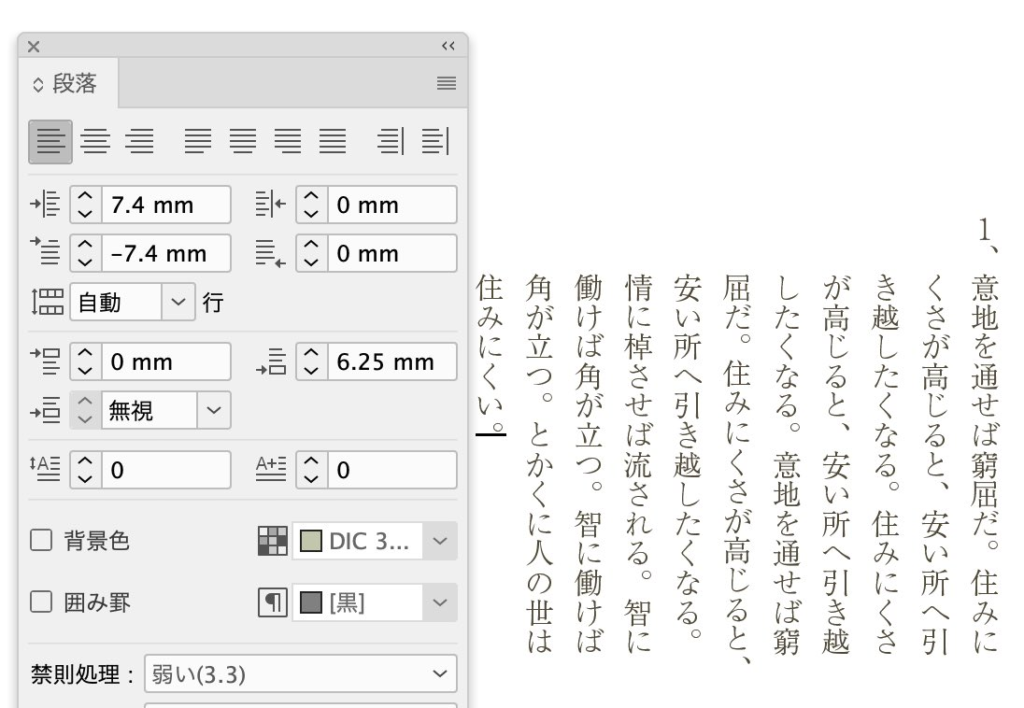The height and width of the screenshot is (708, 1024).
Task: Select align away from spine icon
Action: 432,141
